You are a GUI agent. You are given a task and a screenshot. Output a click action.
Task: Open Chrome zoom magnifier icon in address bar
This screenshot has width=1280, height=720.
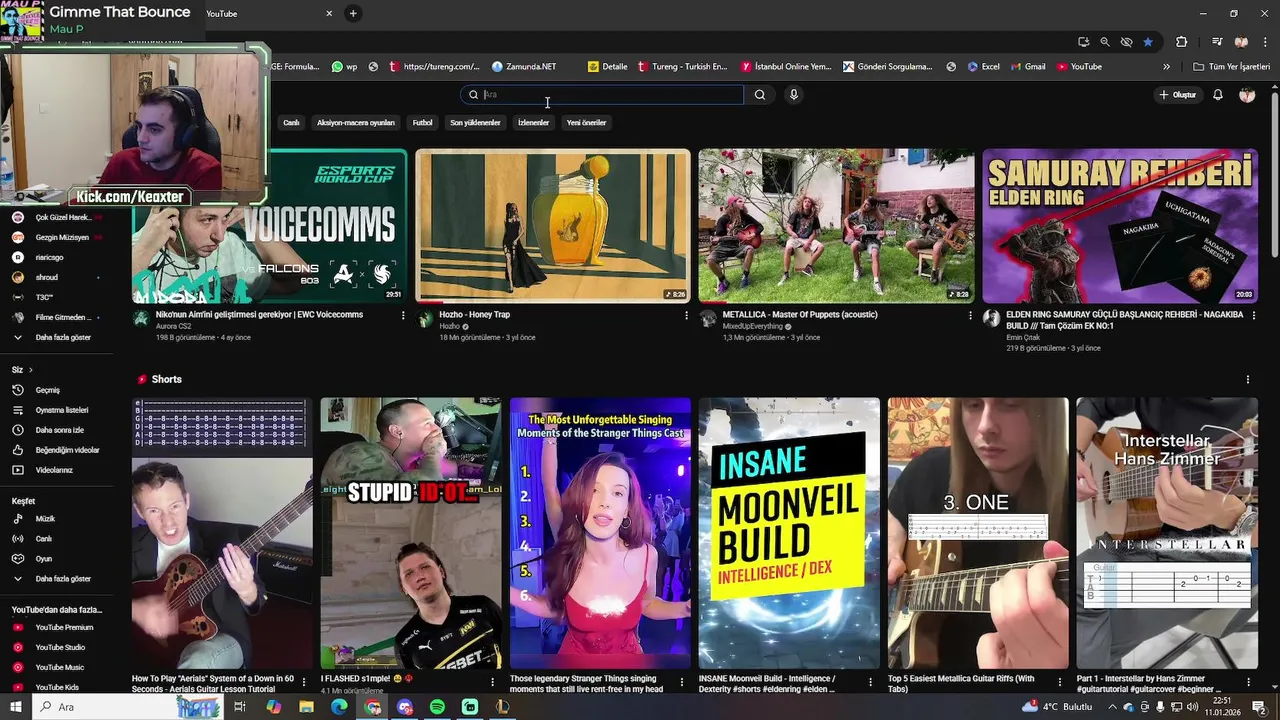[1105, 42]
